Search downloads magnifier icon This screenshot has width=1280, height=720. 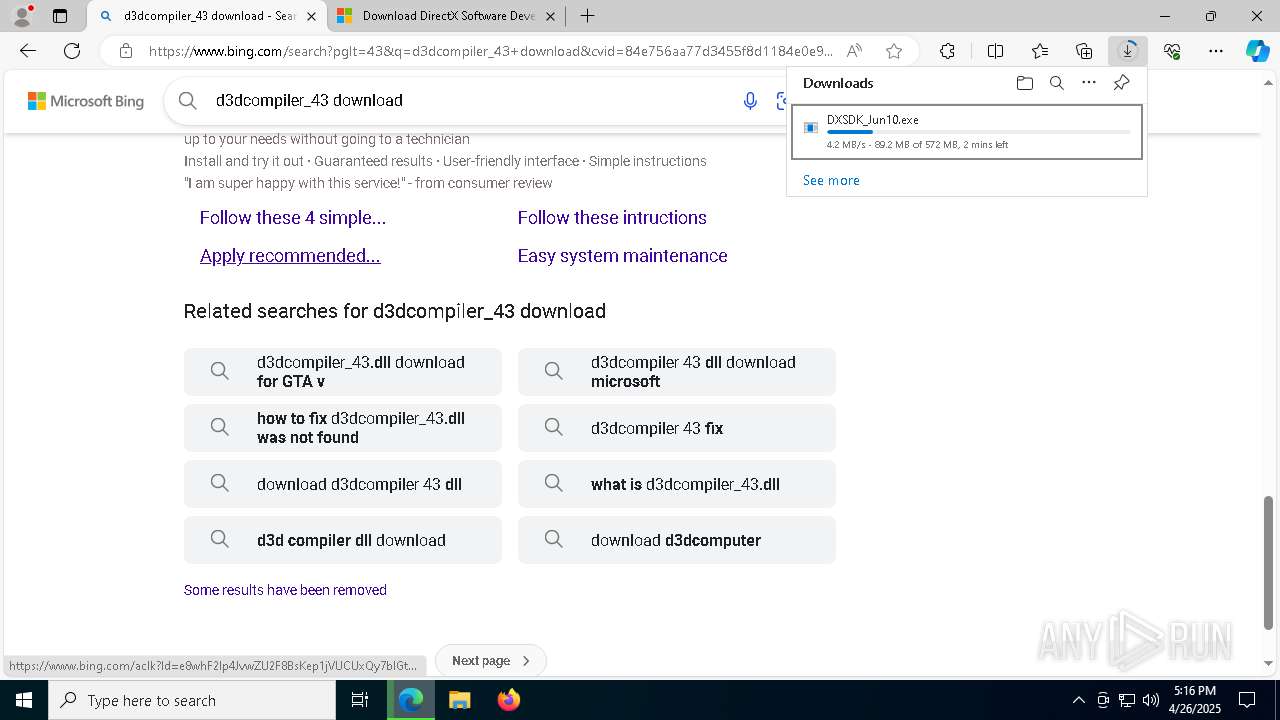pos(1056,83)
